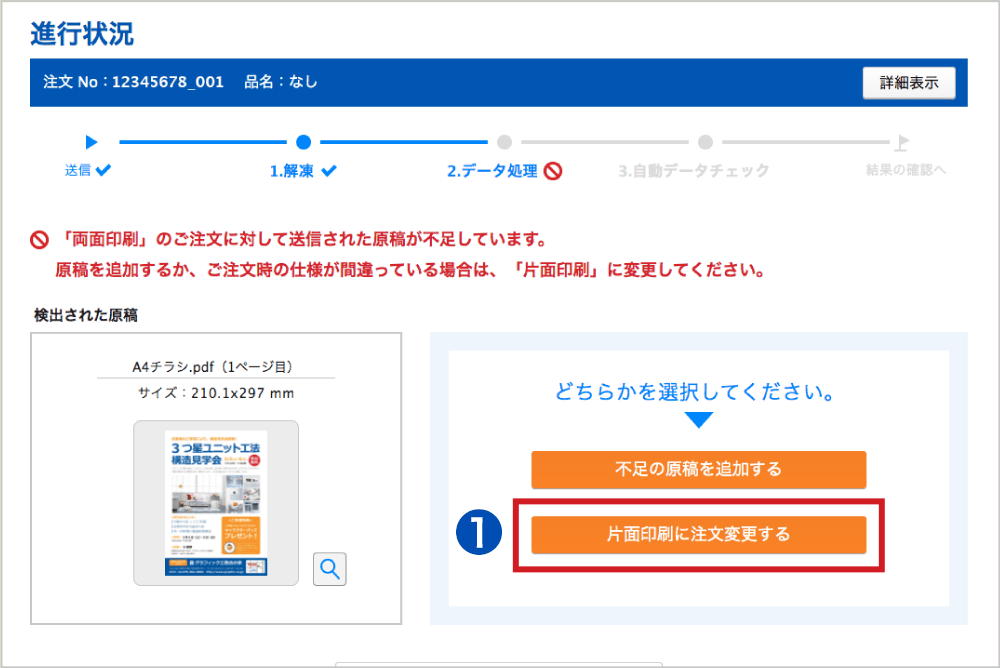Click the checkmark next to 1.解凍
1000x668 pixels.
[x=329, y=171]
